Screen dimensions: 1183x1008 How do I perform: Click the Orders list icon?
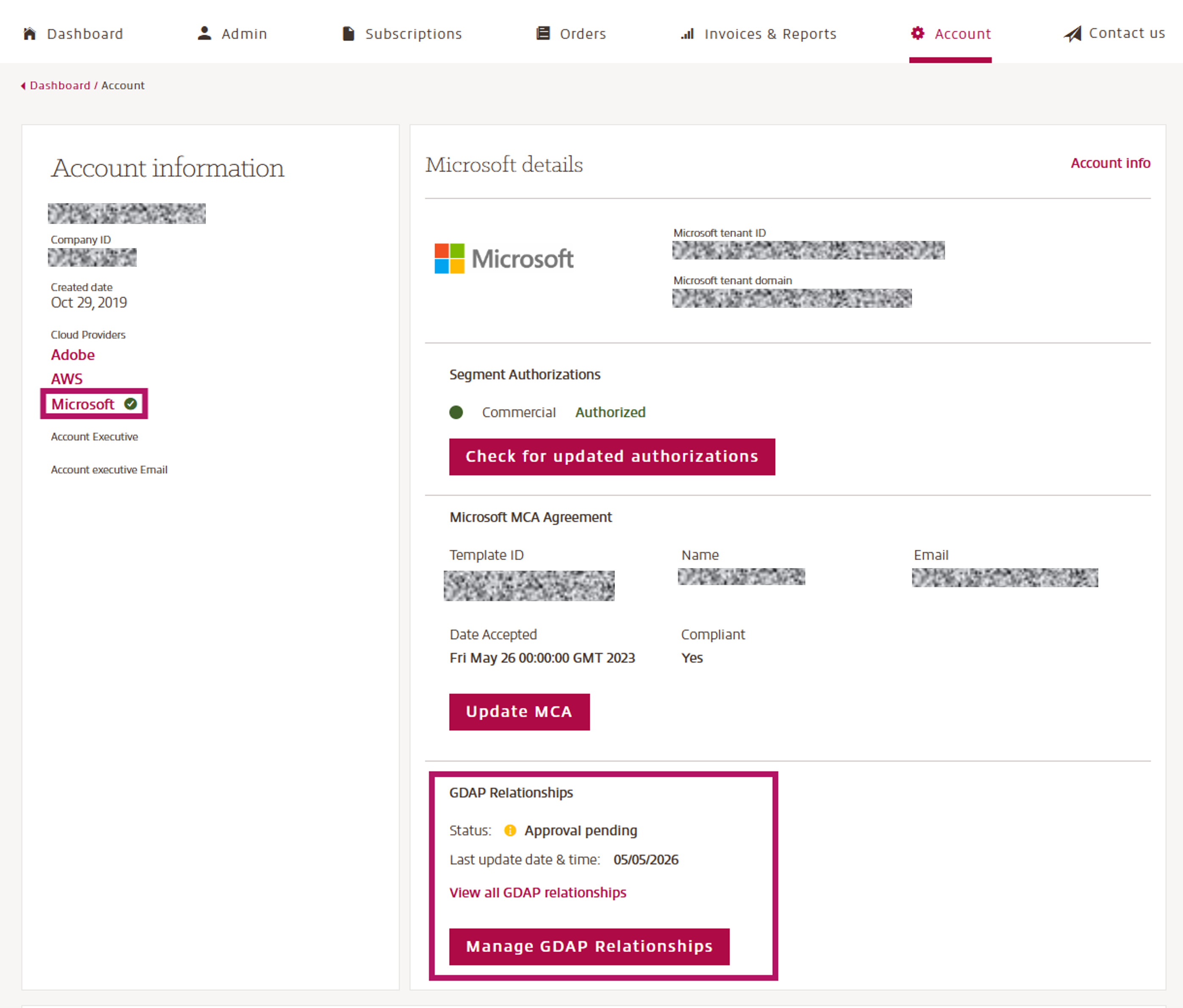click(x=543, y=33)
